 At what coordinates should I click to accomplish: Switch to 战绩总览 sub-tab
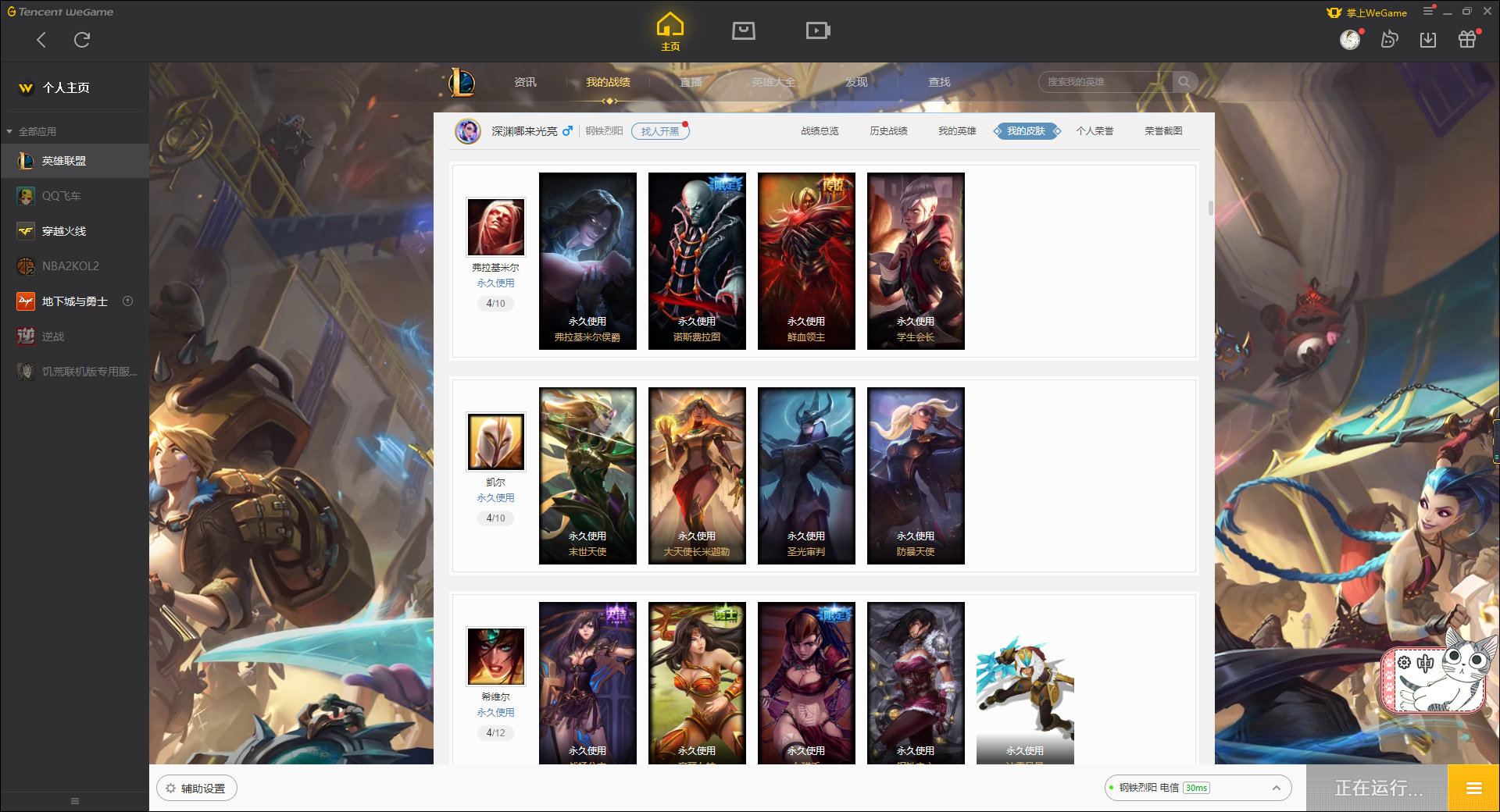pyautogui.click(x=820, y=131)
